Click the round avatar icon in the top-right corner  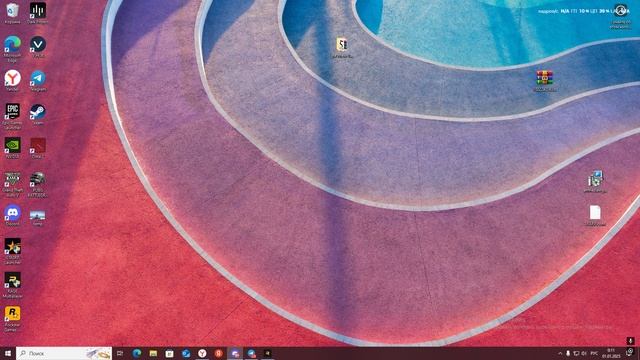tap(620, 10)
